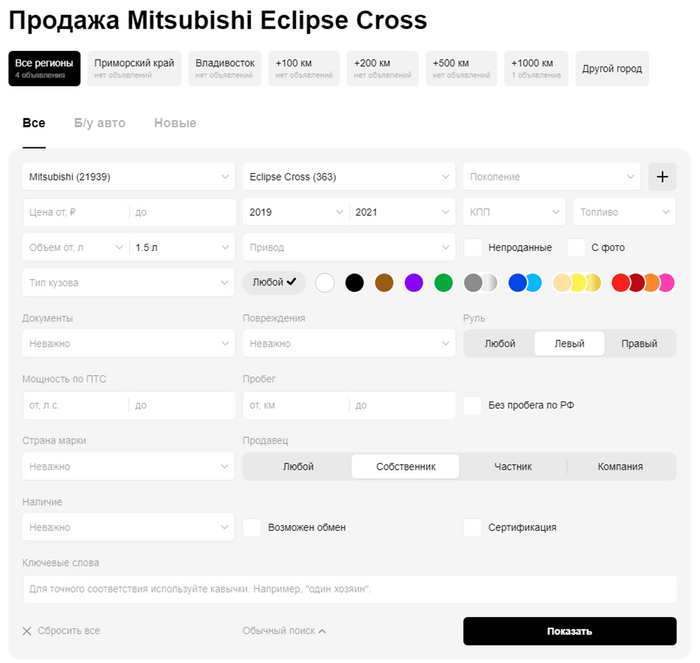Select the +200 км radius chip

tap(383, 68)
